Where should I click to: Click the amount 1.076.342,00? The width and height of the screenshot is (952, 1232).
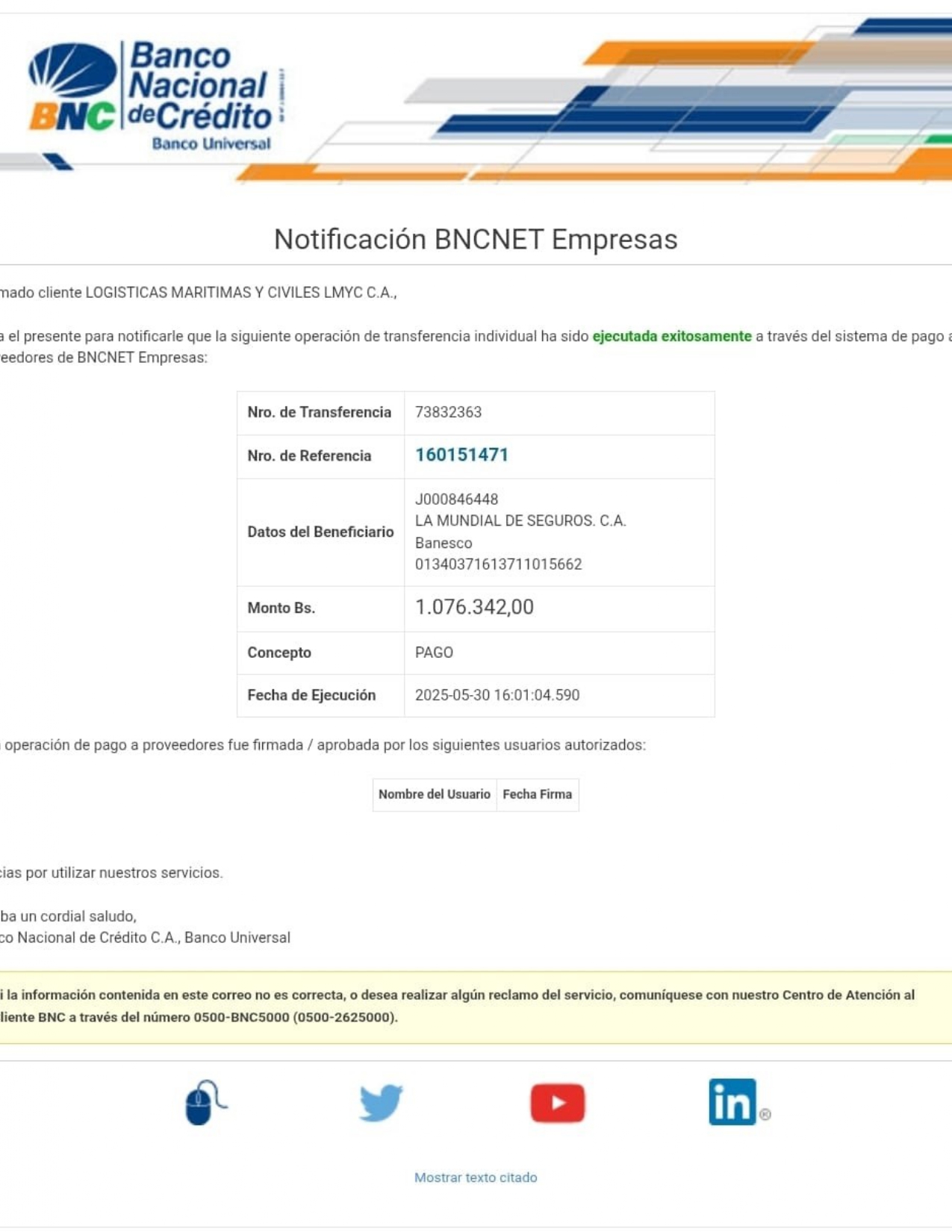click(474, 607)
